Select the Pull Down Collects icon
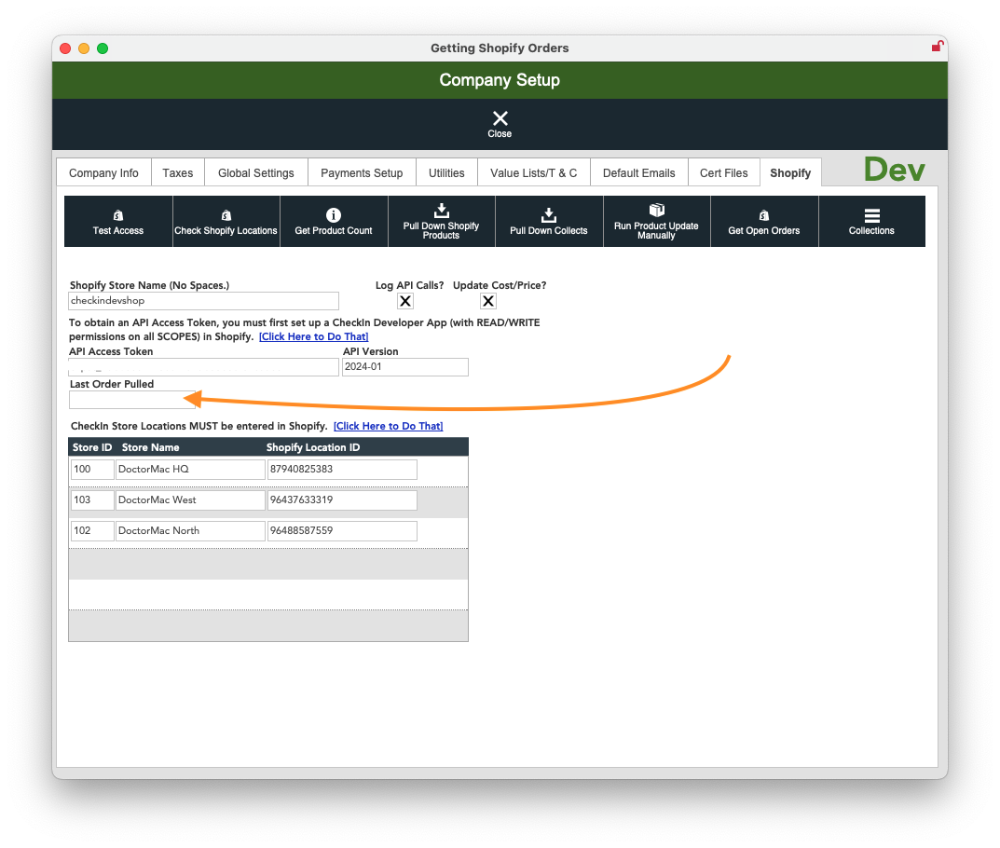Image resolution: width=1000 pixels, height=848 pixels. click(x=548, y=214)
